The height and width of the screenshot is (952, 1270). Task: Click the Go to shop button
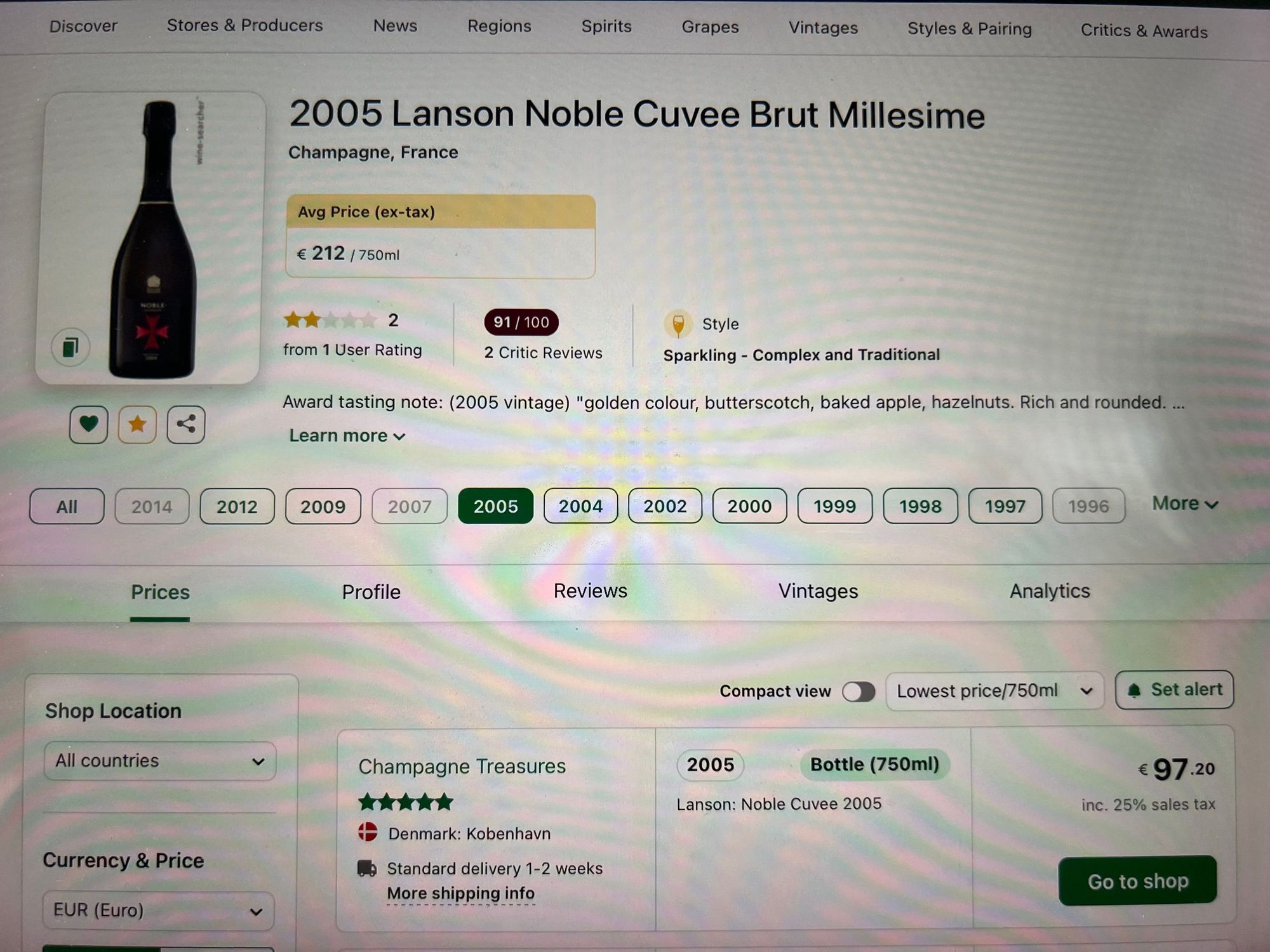tap(1137, 880)
